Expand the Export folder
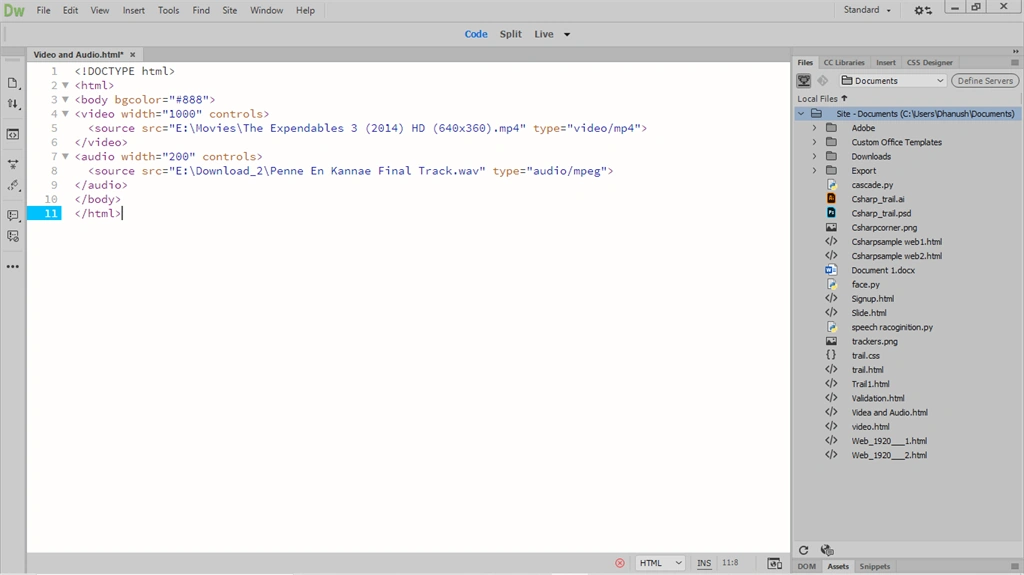This screenshot has width=1024, height=575. 814,171
